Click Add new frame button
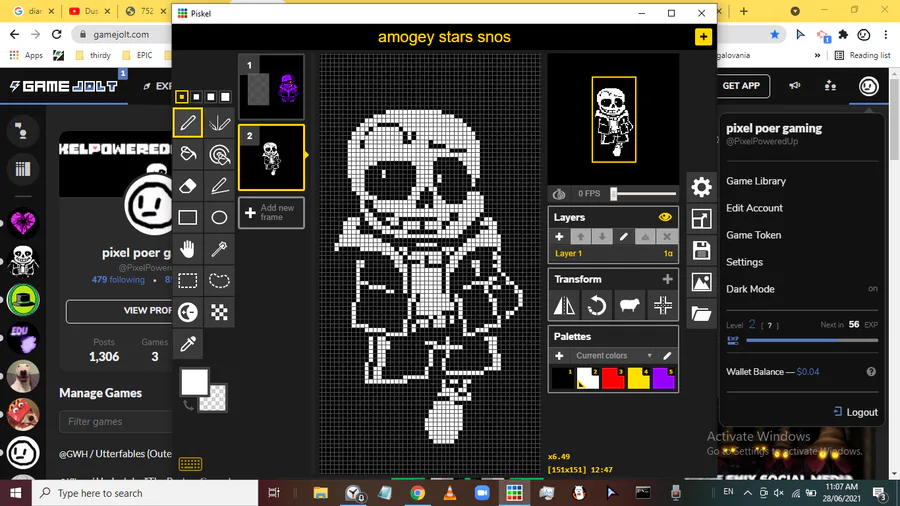The image size is (900, 506). point(271,212)
